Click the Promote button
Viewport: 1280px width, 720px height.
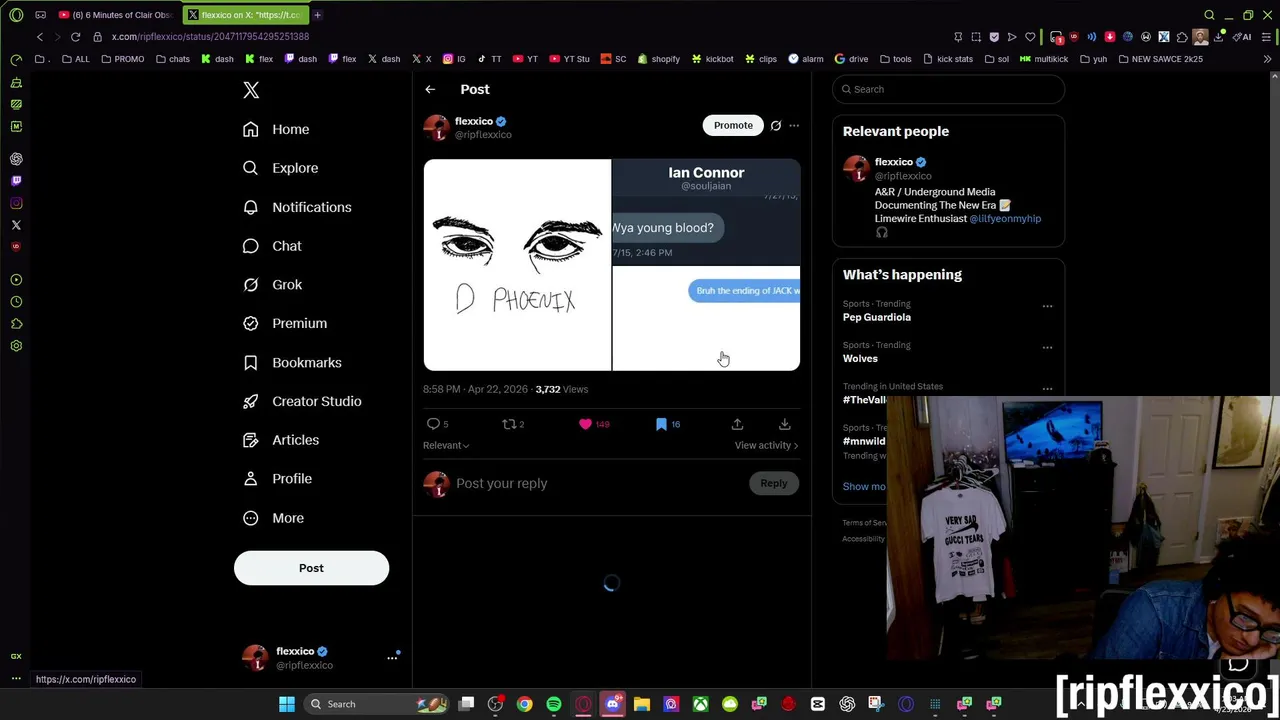tap(733, 125)
